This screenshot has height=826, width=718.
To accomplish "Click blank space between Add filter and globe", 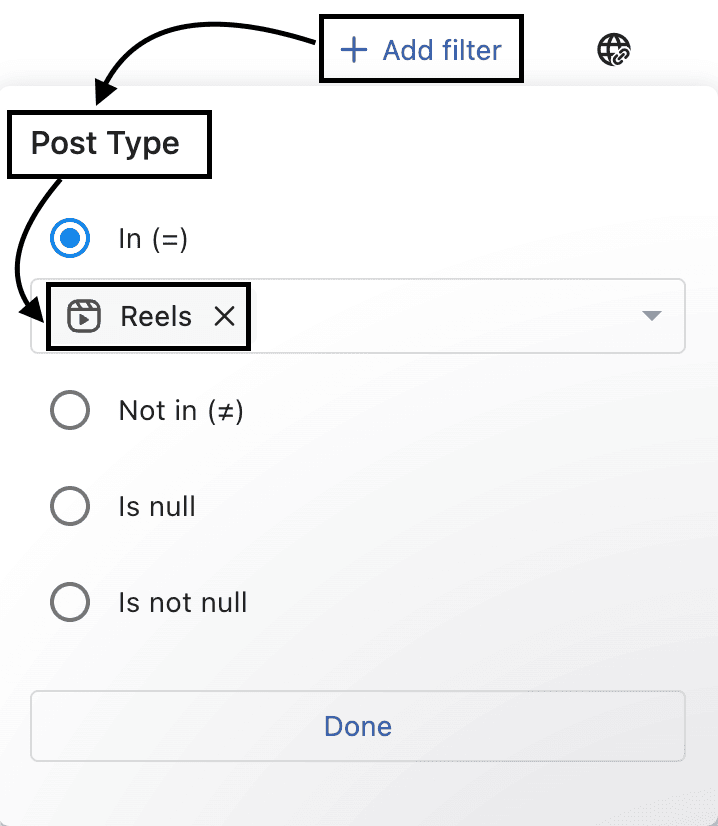I will click(560, 49).
